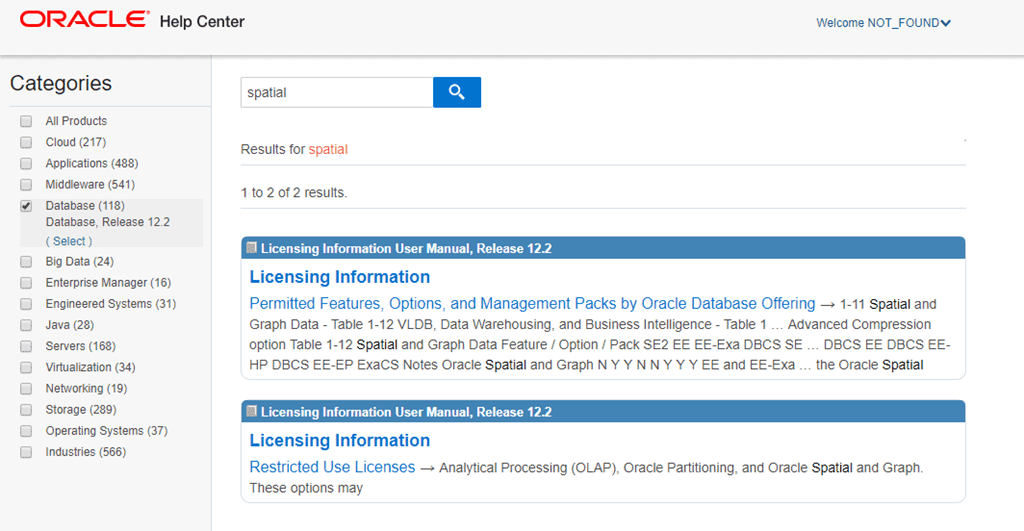This screenshot has height=531, width=1024.
Task: Click the Industries (566) label
Action: click(x=86, y=452)
